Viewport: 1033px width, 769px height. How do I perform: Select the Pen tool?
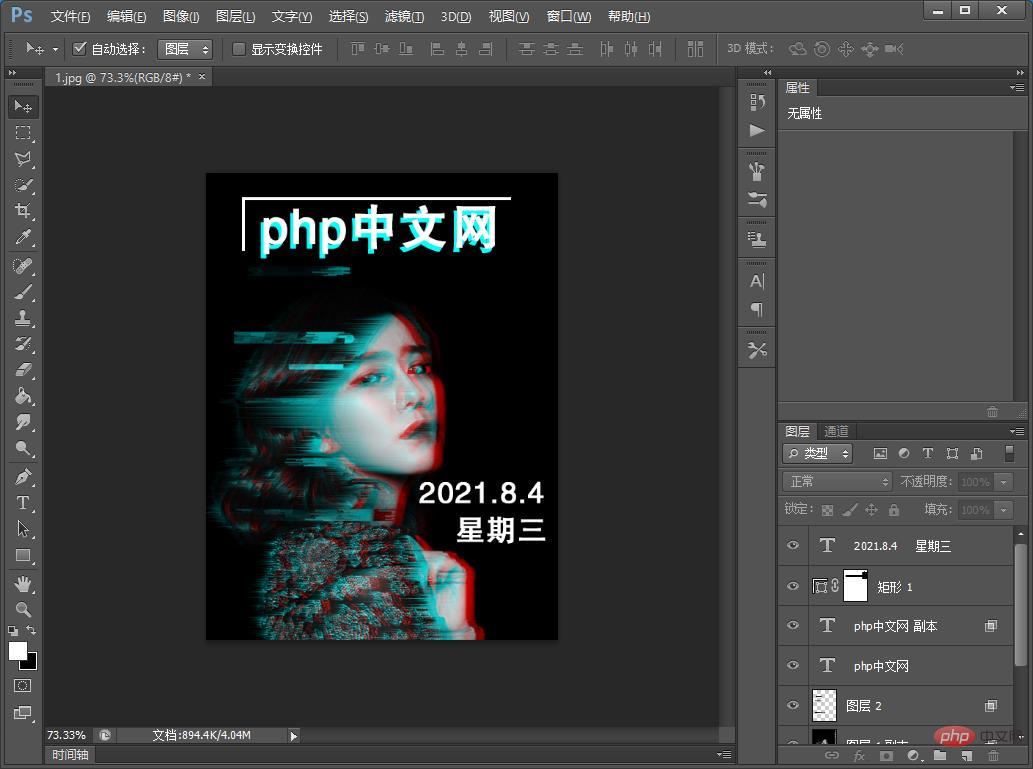tap(23, 476)
